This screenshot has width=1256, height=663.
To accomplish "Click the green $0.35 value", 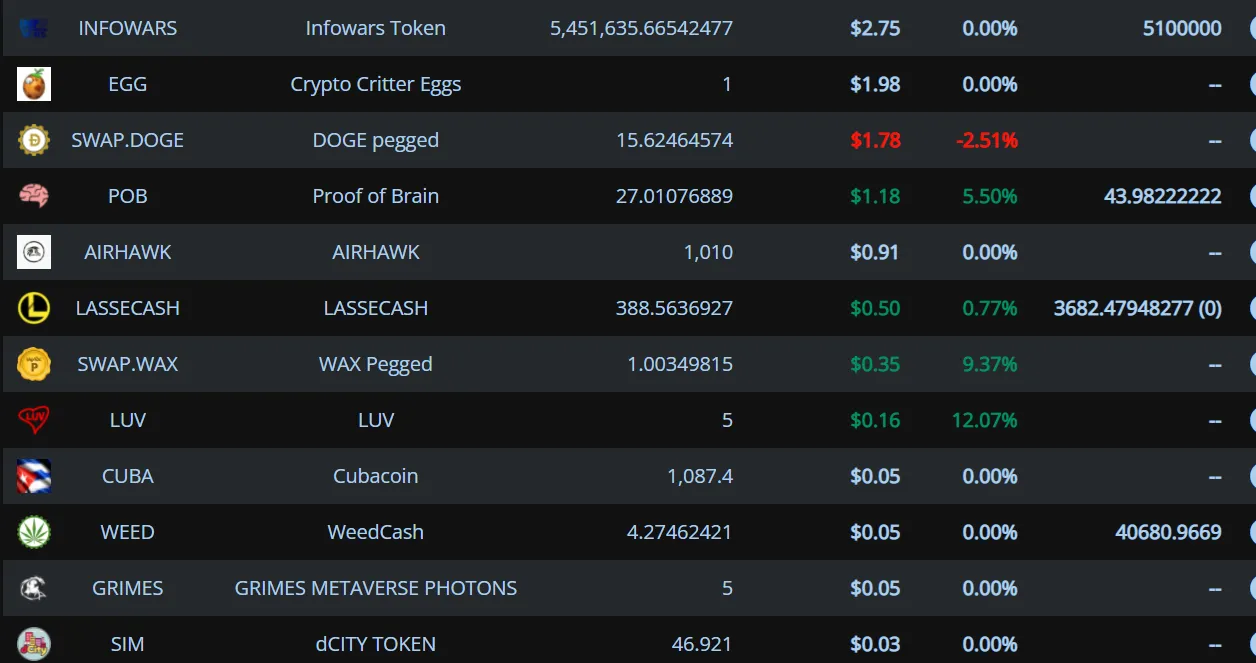I will 875,364.
